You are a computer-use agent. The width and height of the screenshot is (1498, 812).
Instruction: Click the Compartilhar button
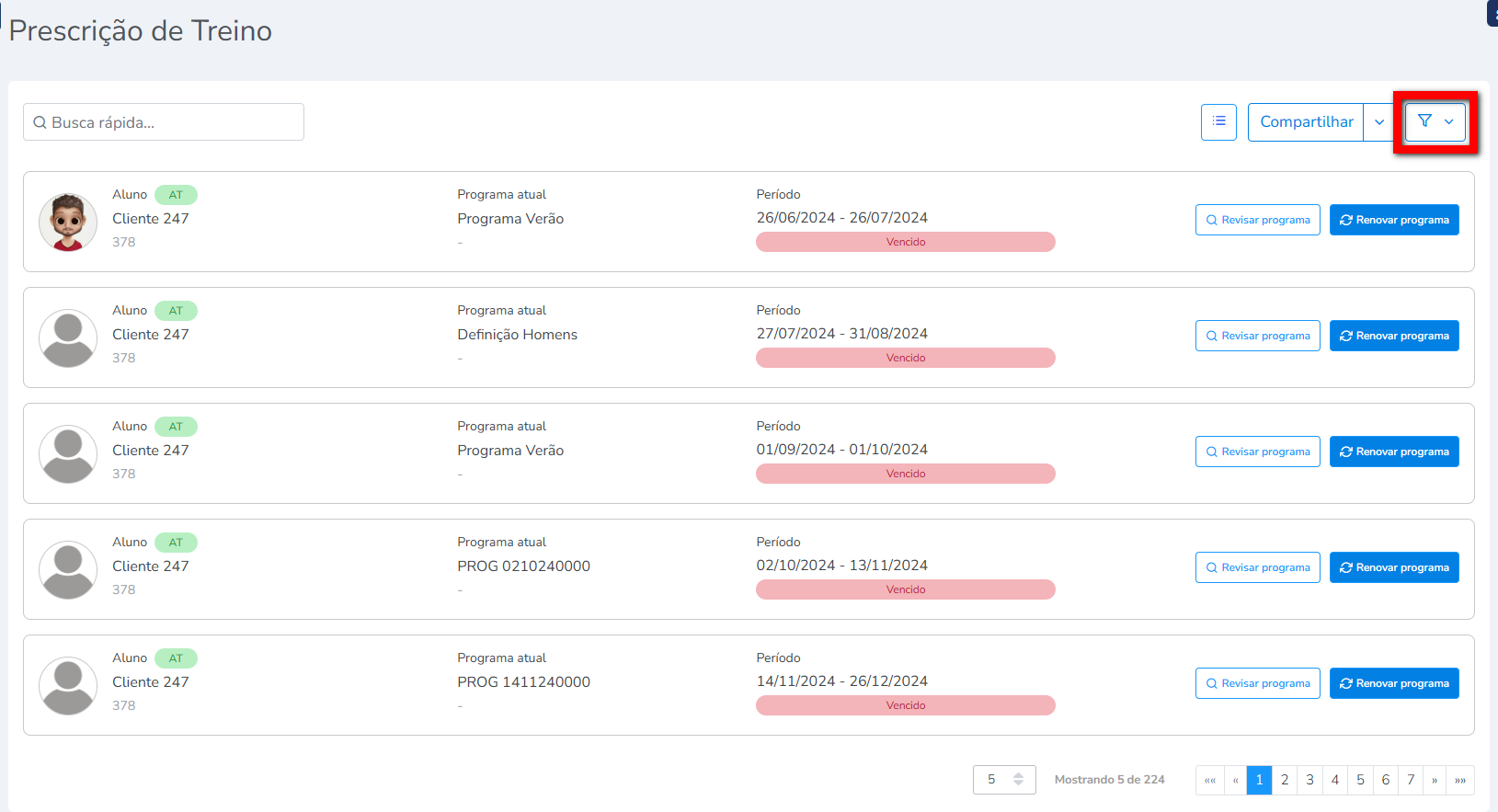tap(1306, 122)
